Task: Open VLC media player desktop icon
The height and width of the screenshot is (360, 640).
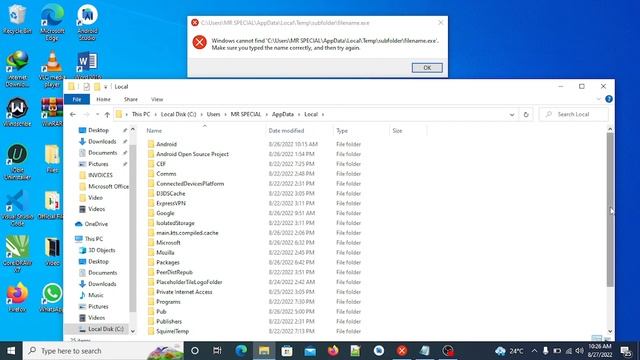Action: 52,68
